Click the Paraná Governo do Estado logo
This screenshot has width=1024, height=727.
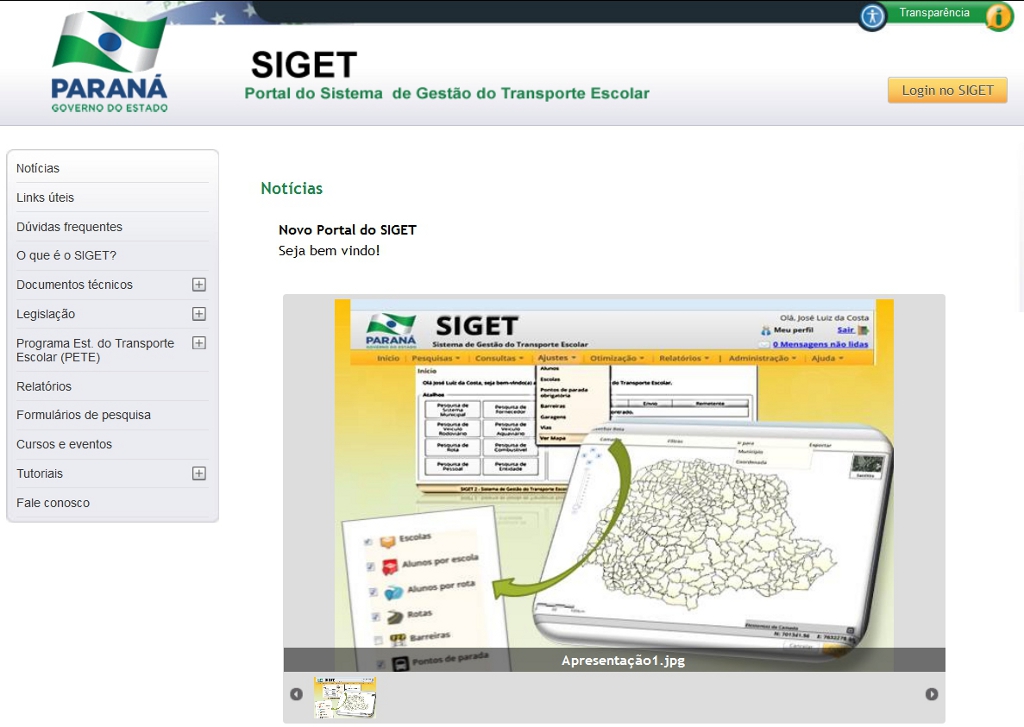click(109, 62)
